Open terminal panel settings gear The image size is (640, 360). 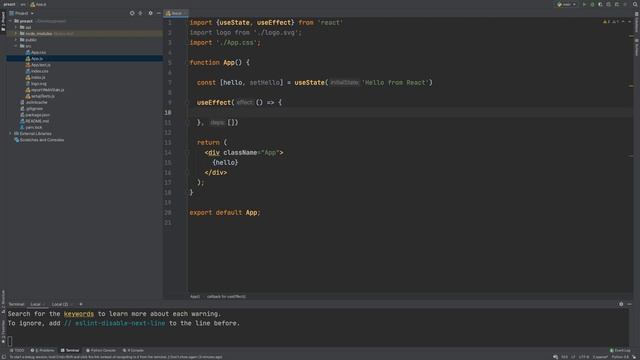(621, 304)
